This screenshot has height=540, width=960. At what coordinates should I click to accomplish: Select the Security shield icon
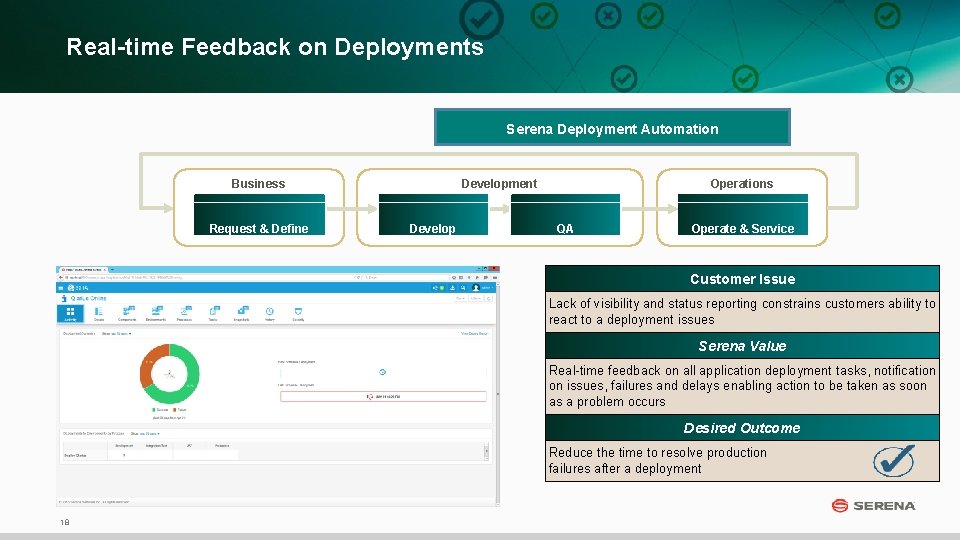point(298,313)
